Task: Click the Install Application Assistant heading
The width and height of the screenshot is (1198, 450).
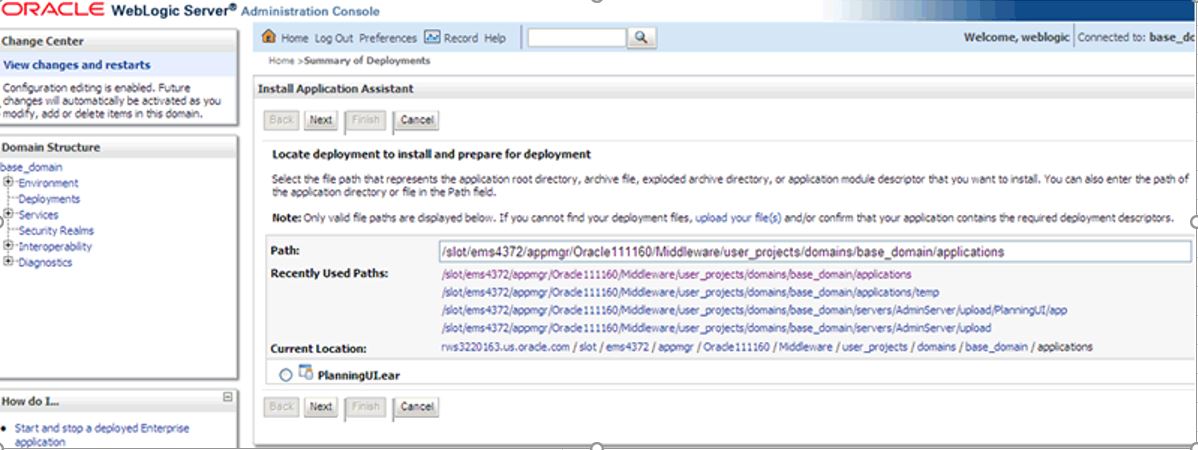Action: pos(335,89)
